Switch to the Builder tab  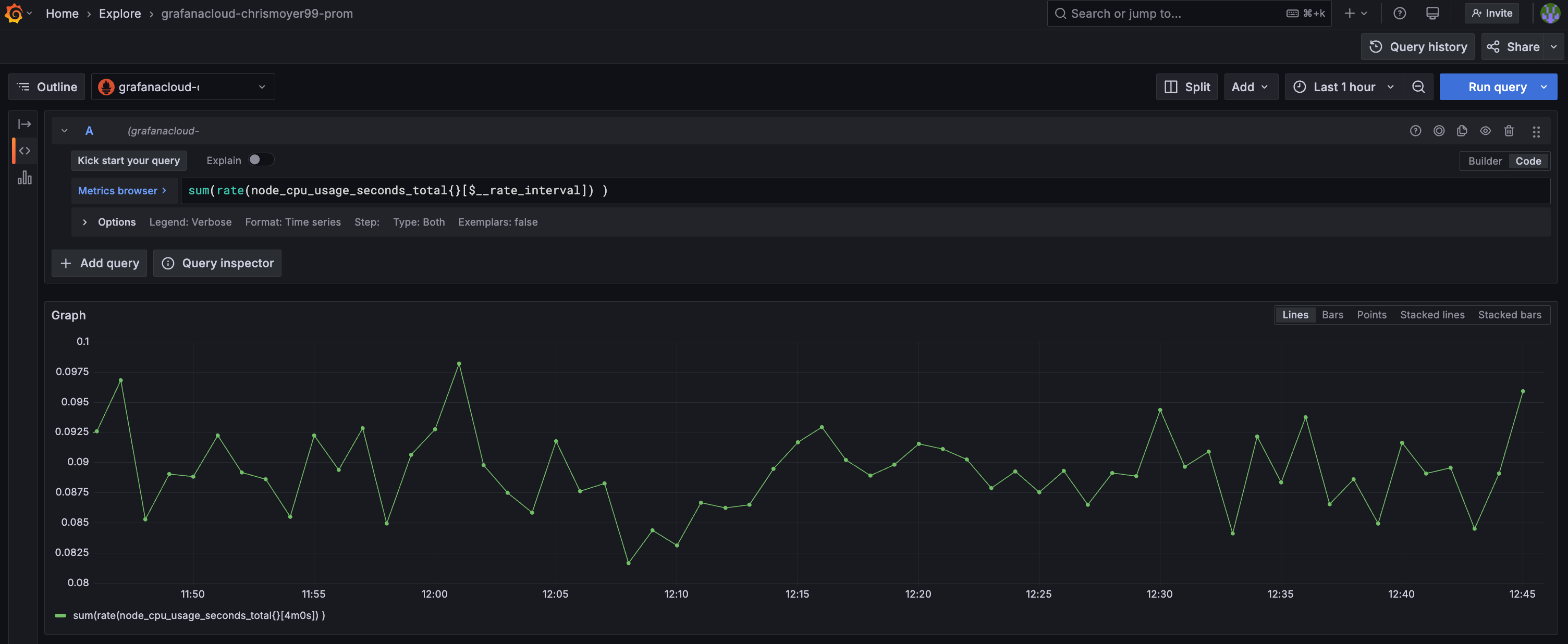[1485, 160]
